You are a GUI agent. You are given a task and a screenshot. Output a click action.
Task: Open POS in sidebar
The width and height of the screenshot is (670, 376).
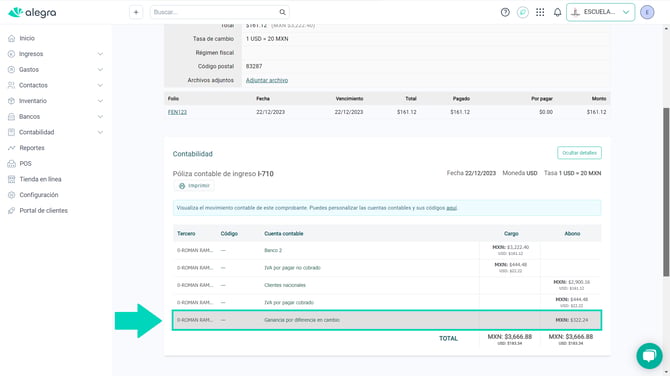[25, 164]
